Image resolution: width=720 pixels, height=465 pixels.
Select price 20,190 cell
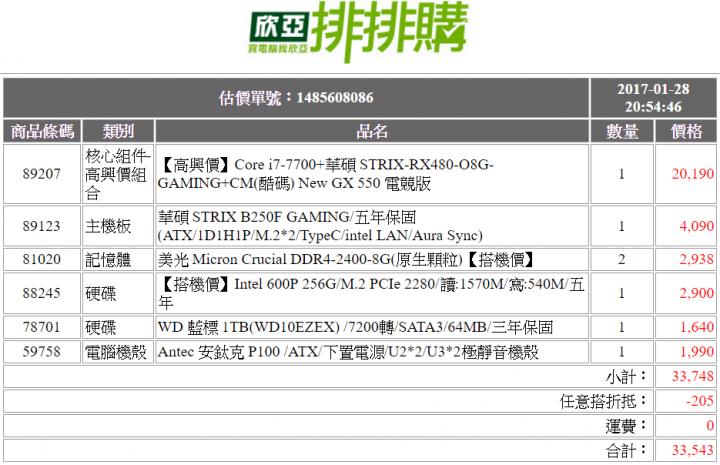[x=686, y=174]
